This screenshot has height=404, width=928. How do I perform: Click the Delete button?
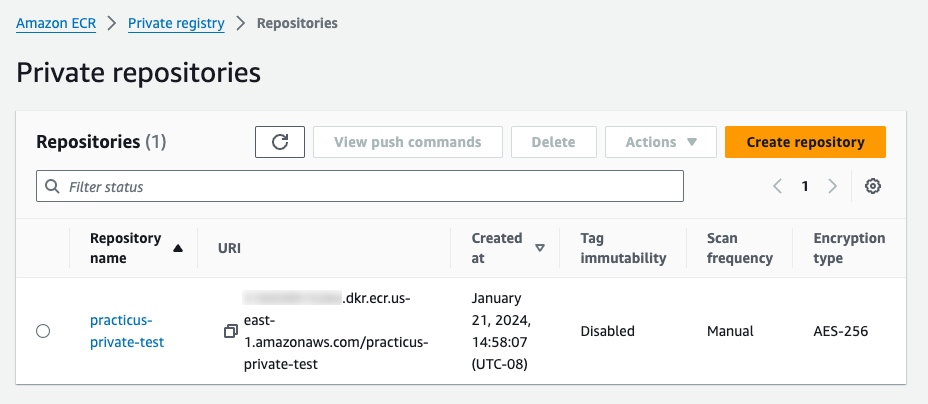pos(553,142)
